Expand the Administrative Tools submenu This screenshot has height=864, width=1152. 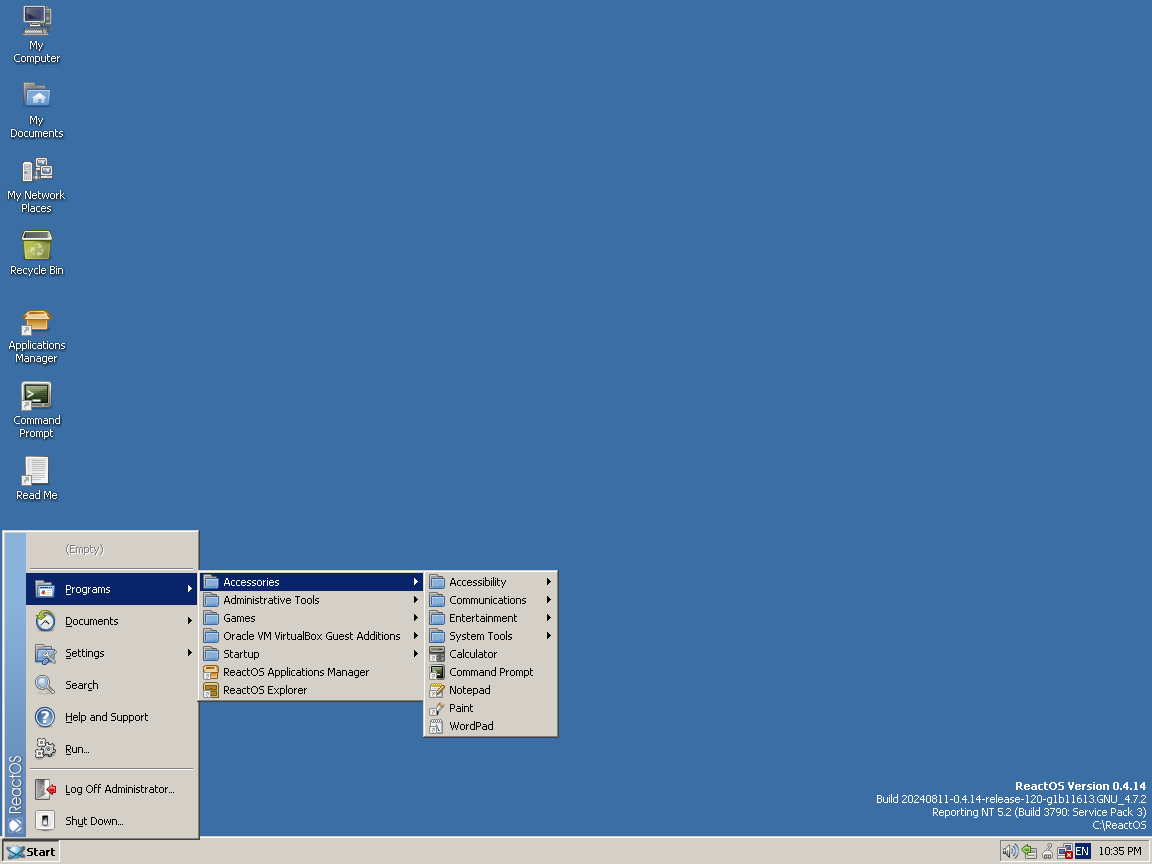[x=312, y=600]
